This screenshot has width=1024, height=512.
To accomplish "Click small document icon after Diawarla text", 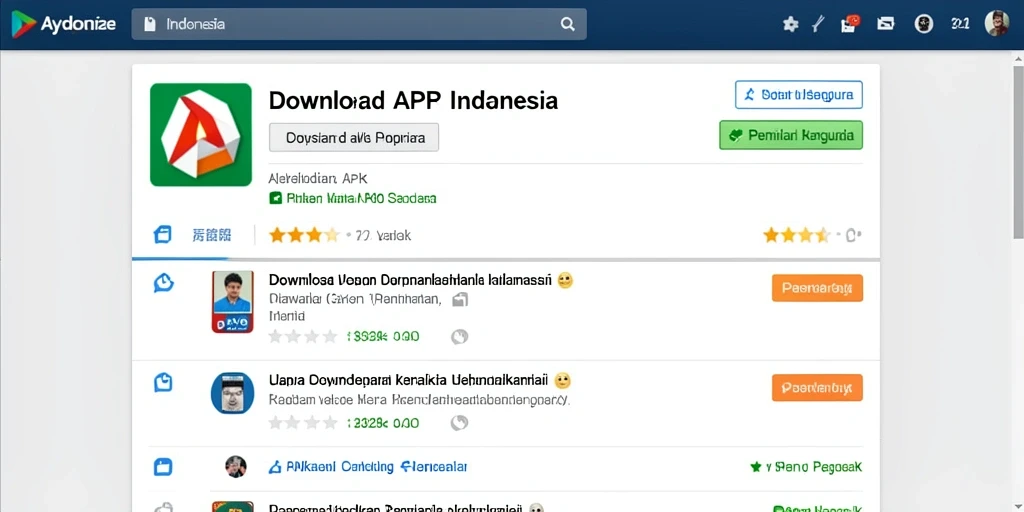I will click(x=460, y=300).
